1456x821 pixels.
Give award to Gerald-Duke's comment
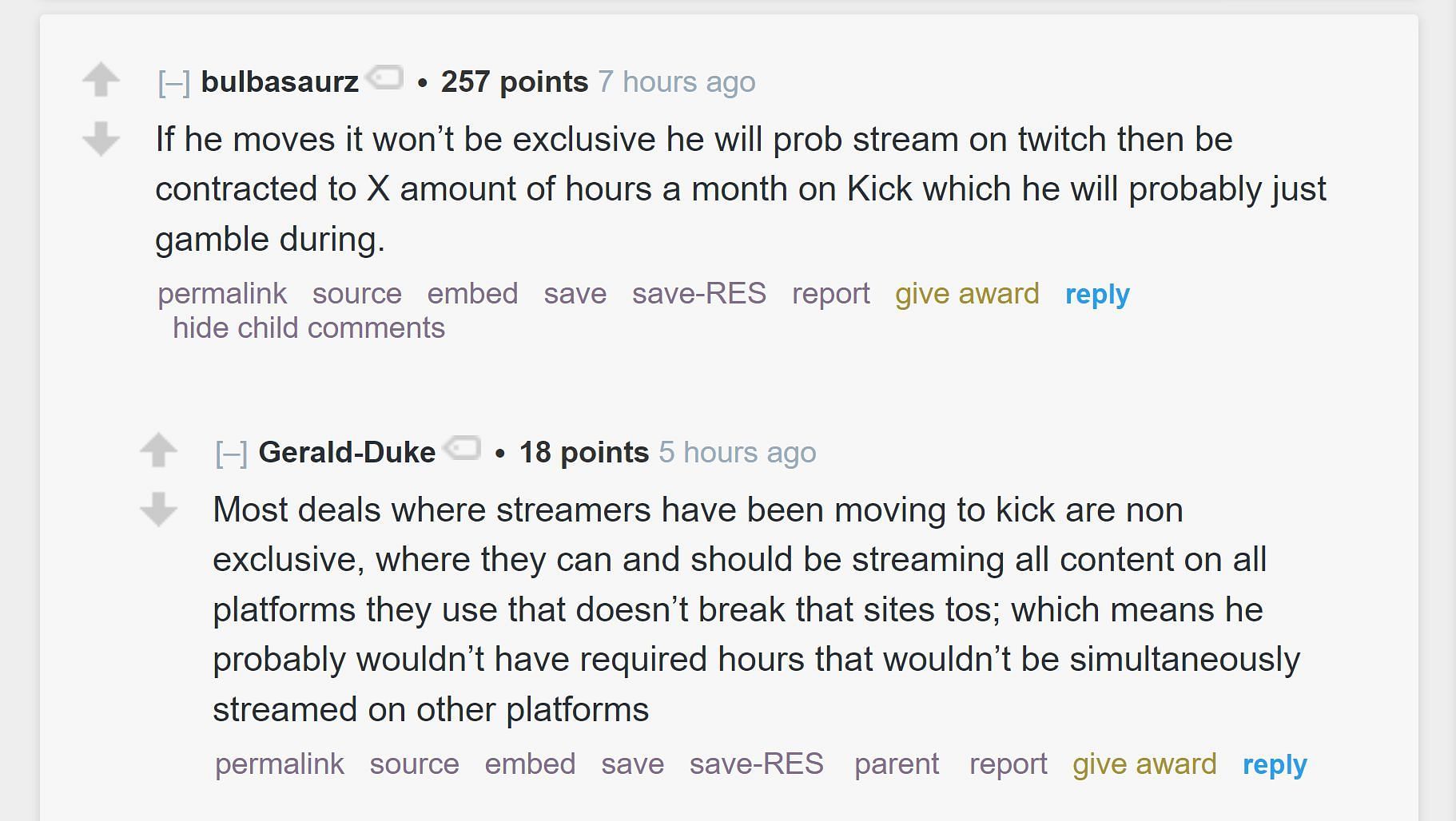tap(1144, 764)
